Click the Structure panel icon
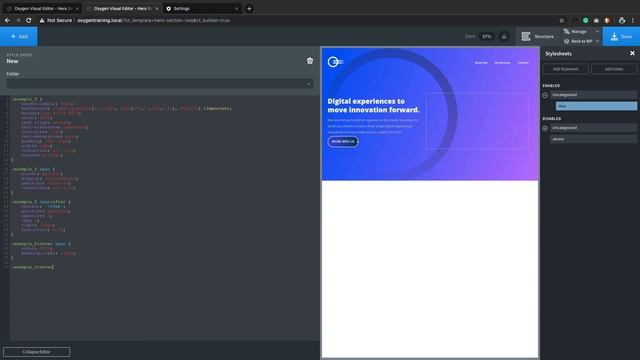Image resolution: width=640 pixels, height=360 pixels. [x=526, y=36]
